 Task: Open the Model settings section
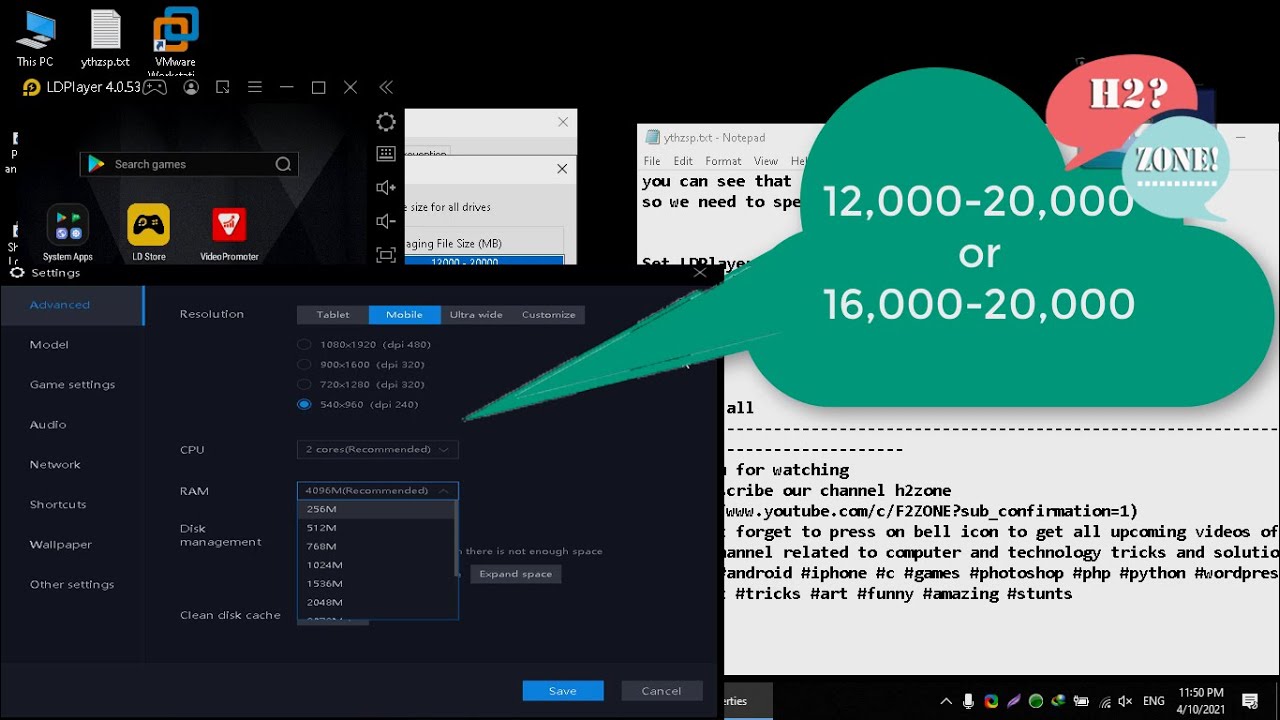pos(72,344)
